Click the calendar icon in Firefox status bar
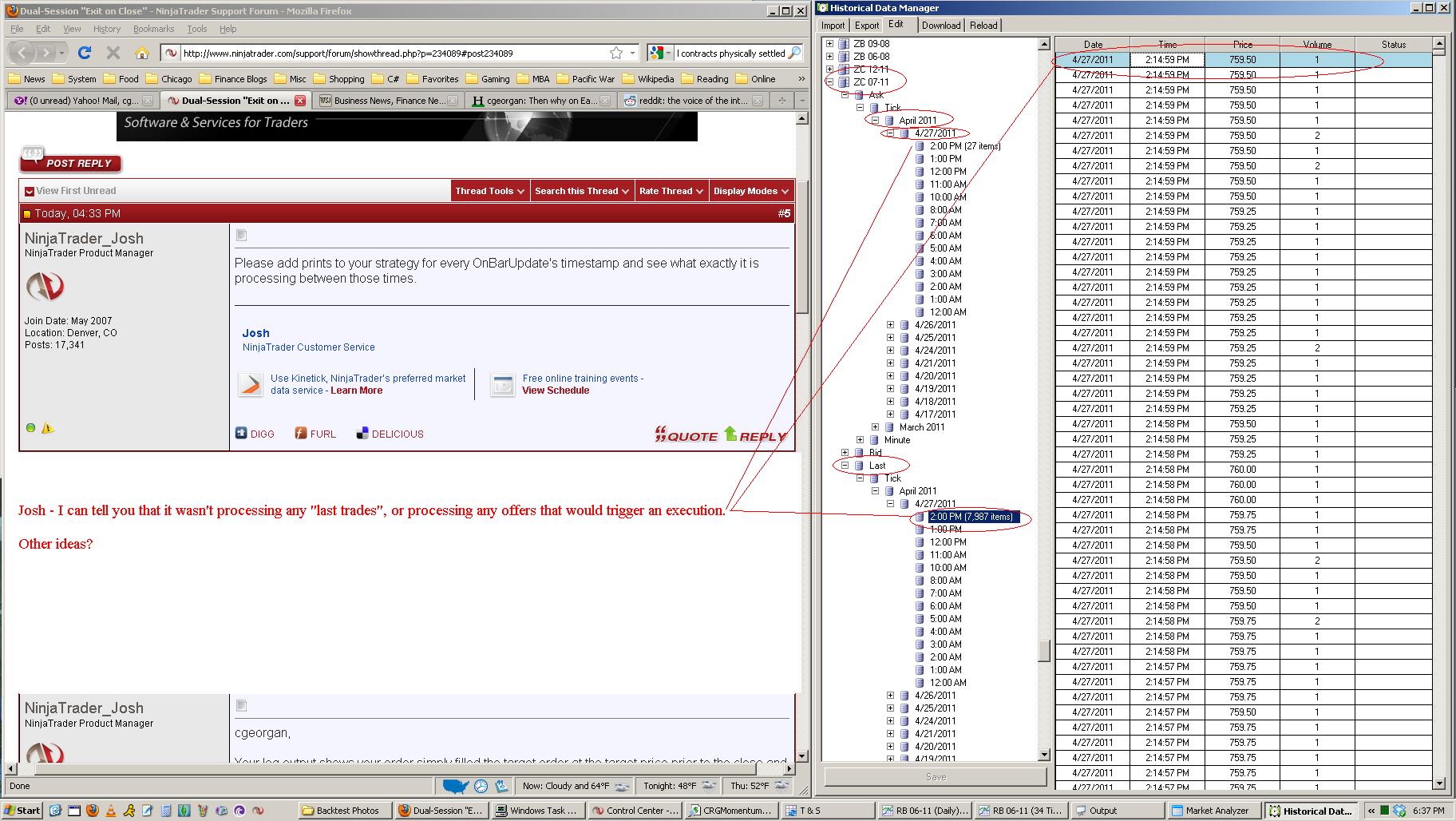 tap(501, 786)
